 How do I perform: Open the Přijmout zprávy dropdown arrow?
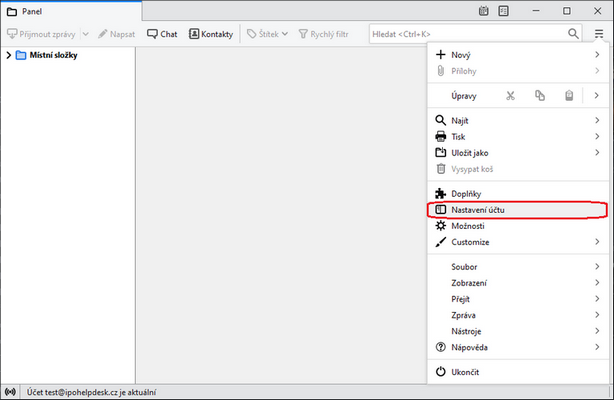point(85,34)
